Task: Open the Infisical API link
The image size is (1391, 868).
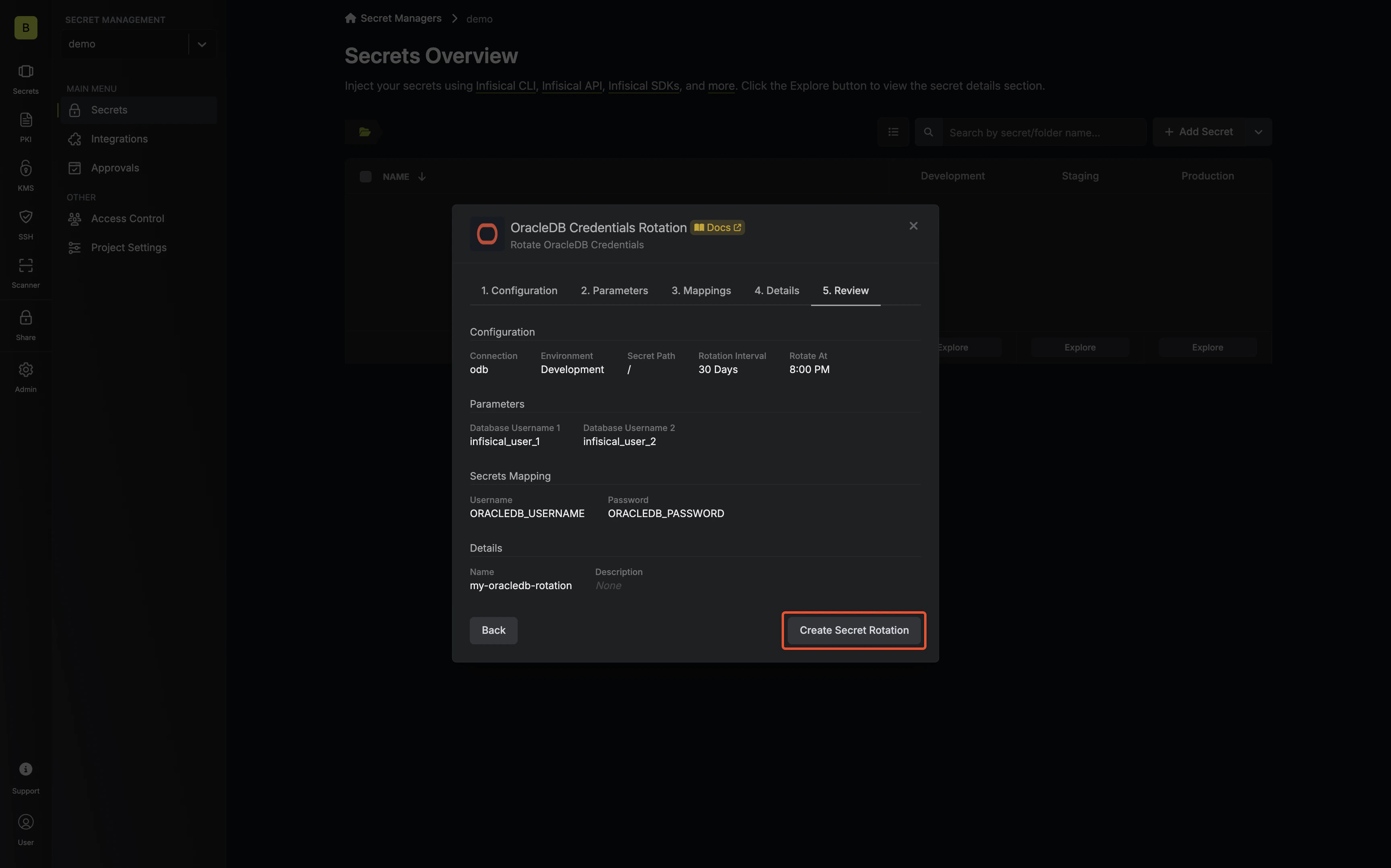Action: pos(572,86)
